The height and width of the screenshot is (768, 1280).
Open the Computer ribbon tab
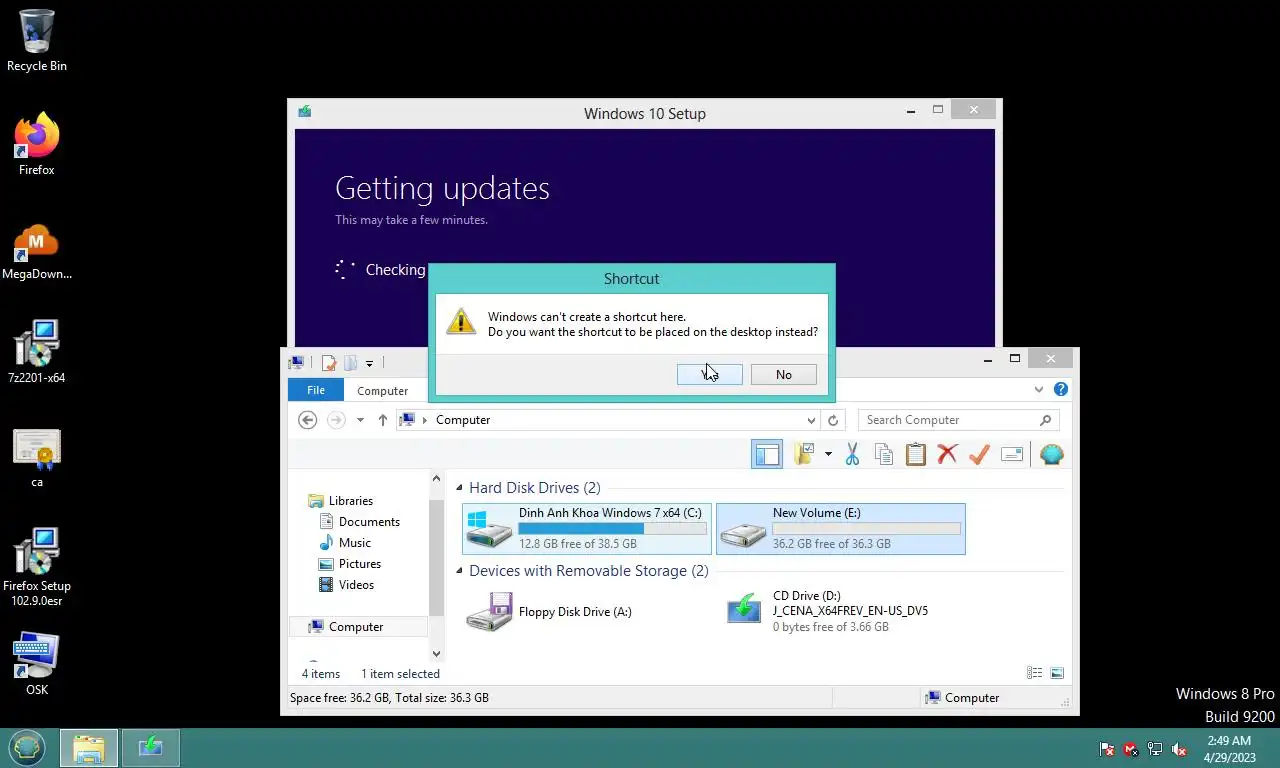tap(383, 391)
